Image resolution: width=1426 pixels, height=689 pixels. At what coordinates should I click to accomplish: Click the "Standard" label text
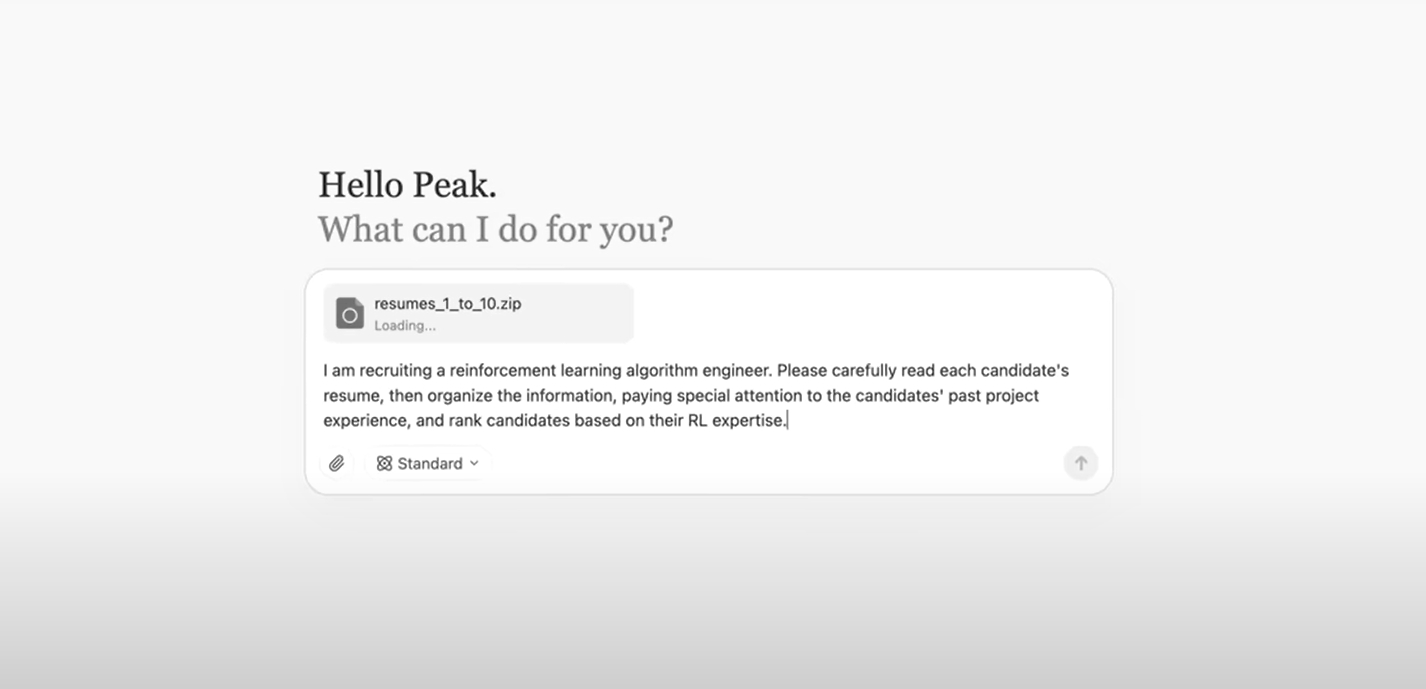pos(430,464)
